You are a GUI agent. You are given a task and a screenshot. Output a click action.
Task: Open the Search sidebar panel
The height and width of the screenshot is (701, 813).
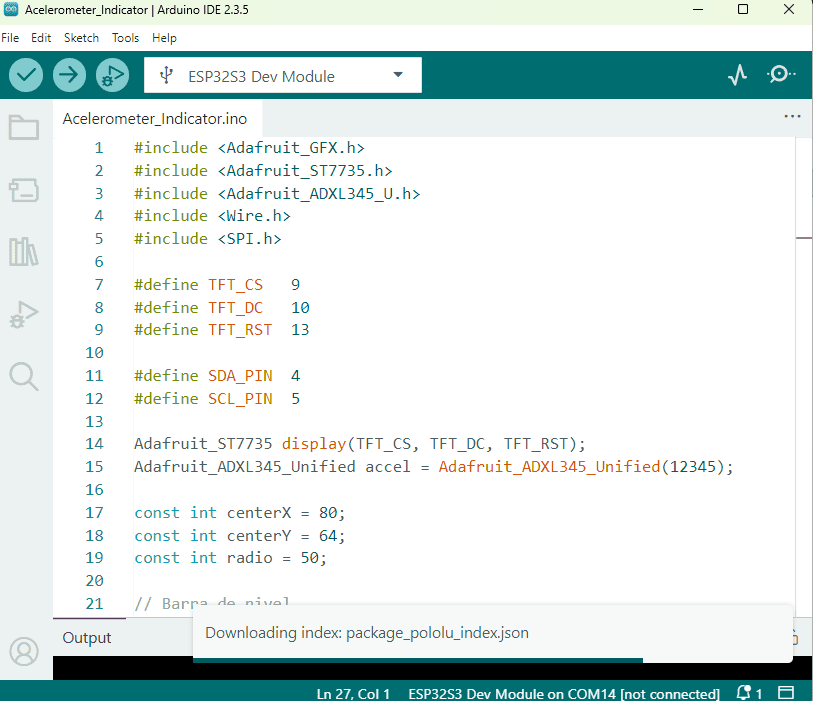point(24,376)
